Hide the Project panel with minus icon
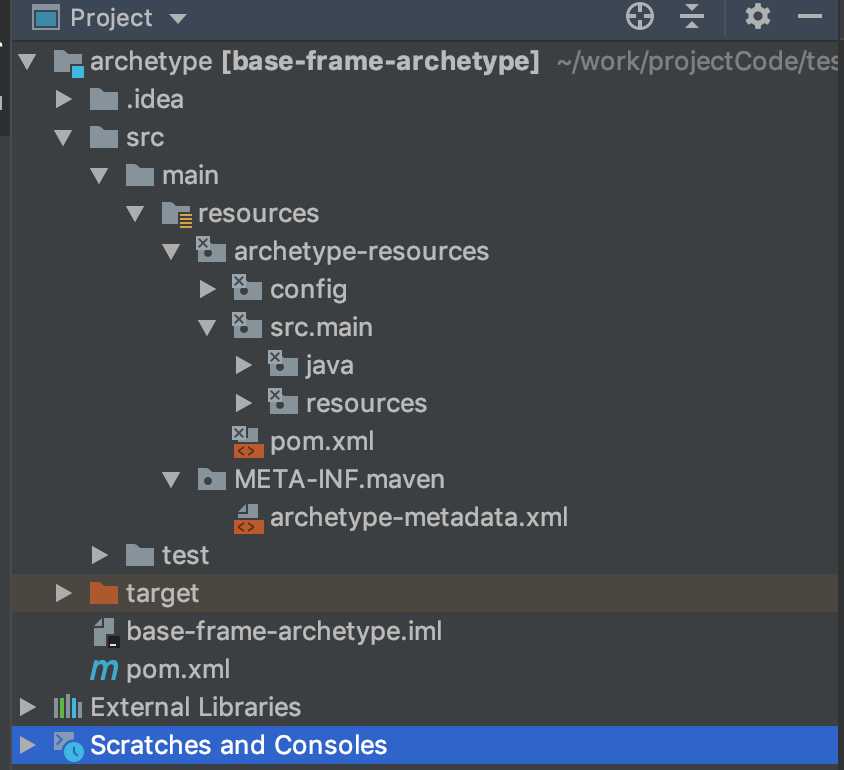The height and width of the screenshot is (770, 844). 809,17
